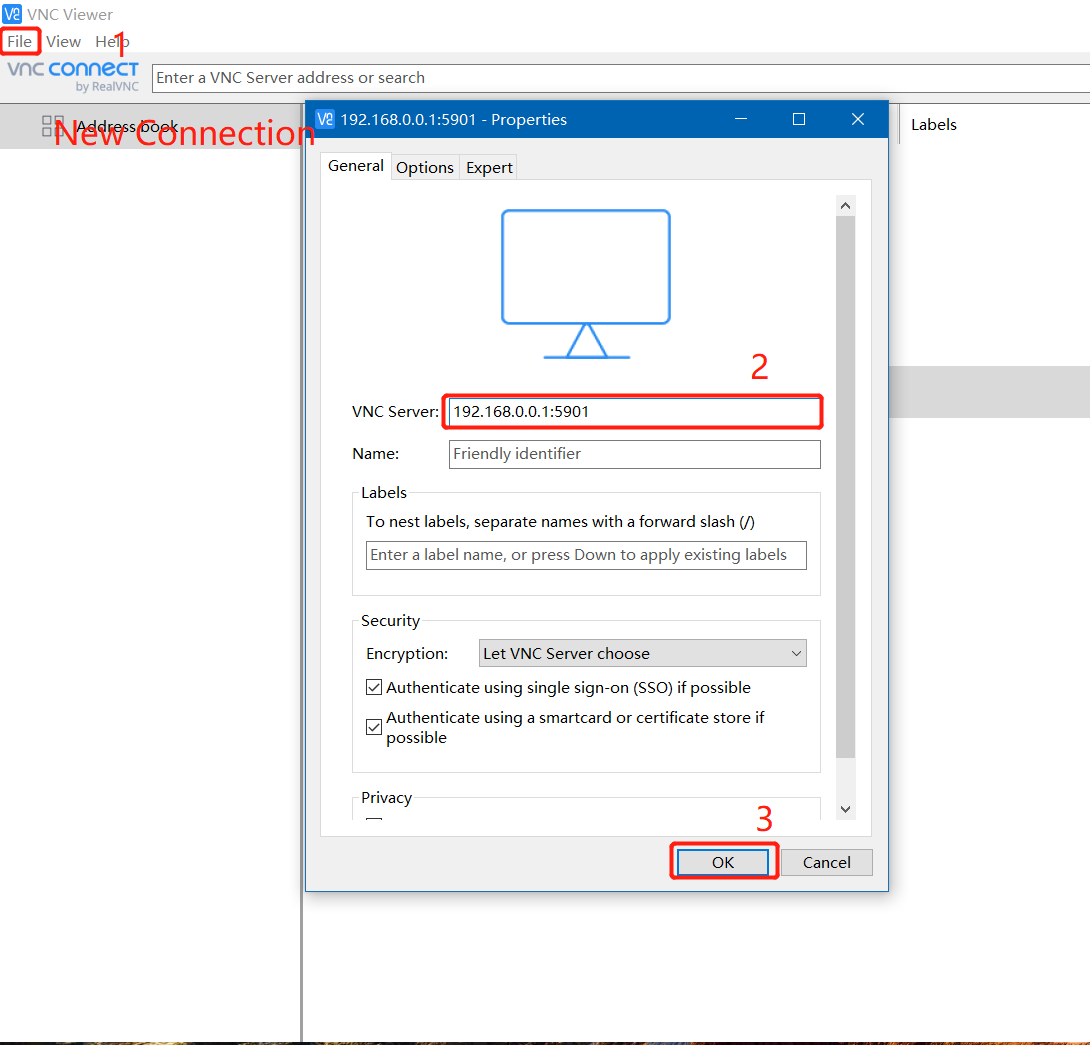The image size is (1090, 1045).
Task: Open the View menu
Action: point(63,41)
